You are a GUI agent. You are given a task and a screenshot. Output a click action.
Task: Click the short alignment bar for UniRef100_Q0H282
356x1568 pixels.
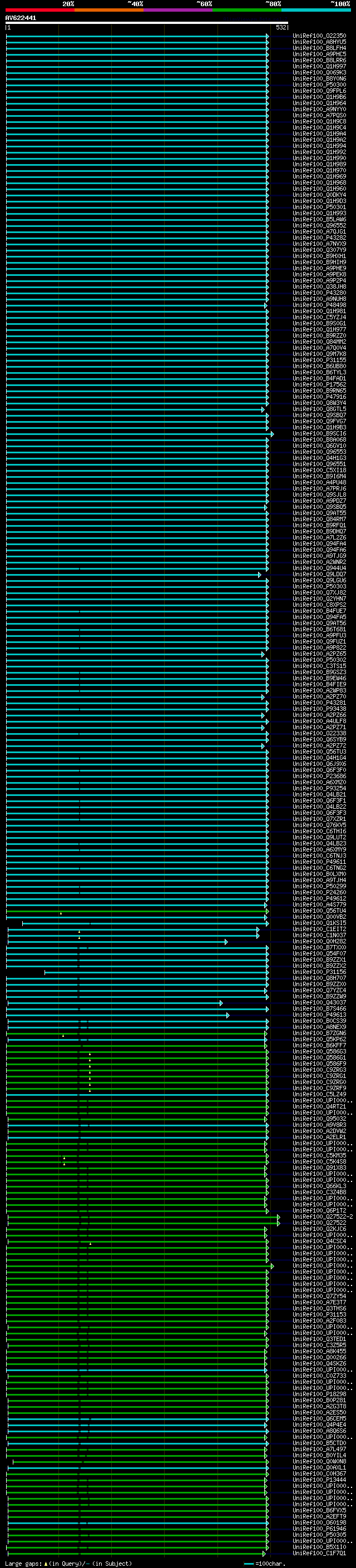click(x=117, y=942)
